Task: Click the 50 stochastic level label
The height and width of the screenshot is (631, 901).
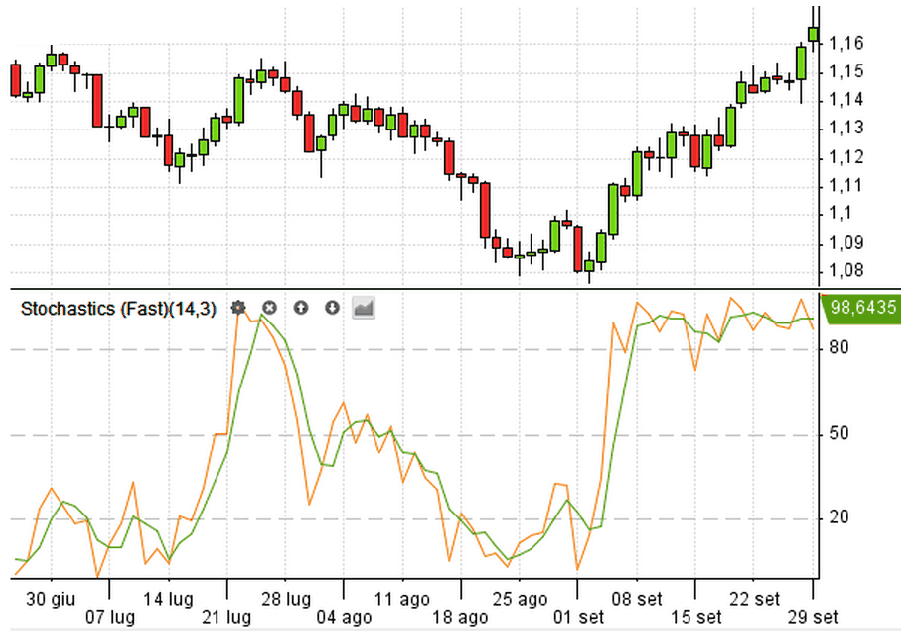Action: point(839,433)
